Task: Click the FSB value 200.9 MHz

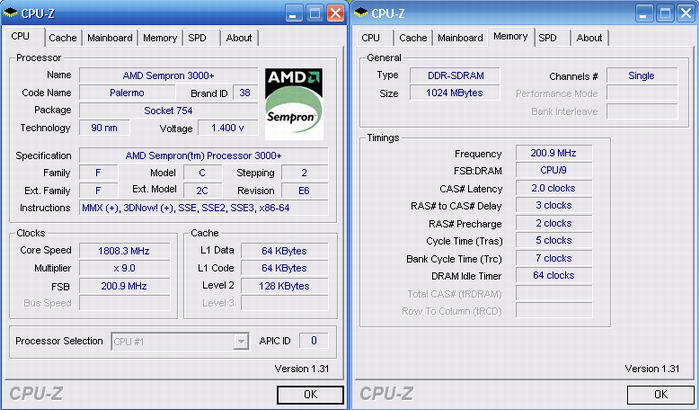Action: (124, 286)
